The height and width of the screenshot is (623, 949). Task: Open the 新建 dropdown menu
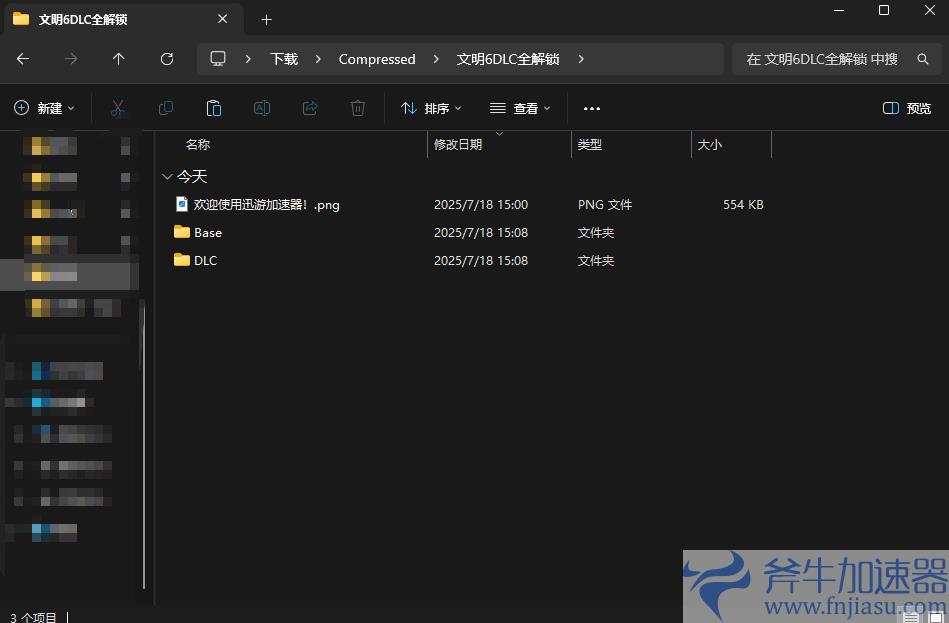pyautogui.click(x=45, y=108)
